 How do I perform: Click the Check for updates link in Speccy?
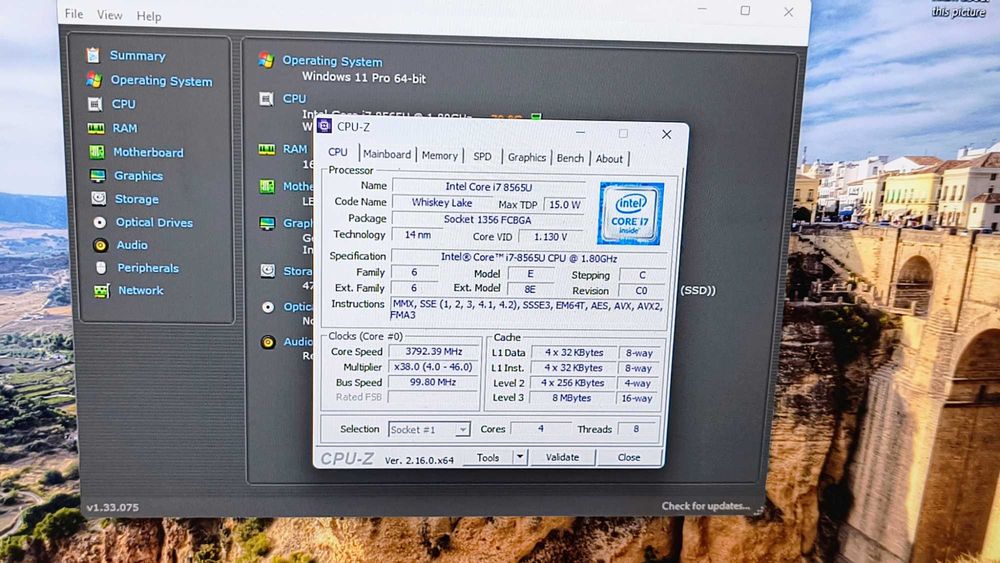(705, 506)
